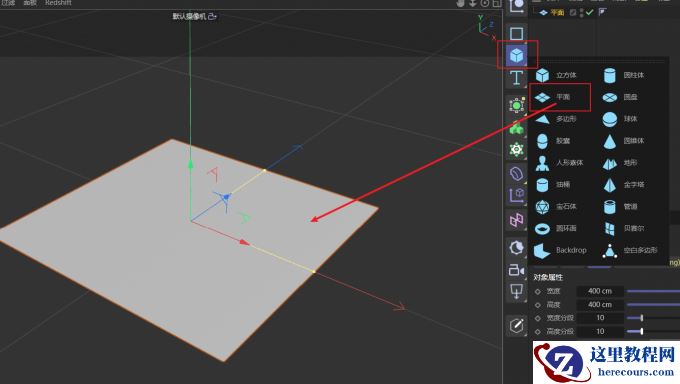Viewport: 680px width, 384px height.
Task: Insert a Pyramid (金字塔) primitive
Action: tap(624, 185)
